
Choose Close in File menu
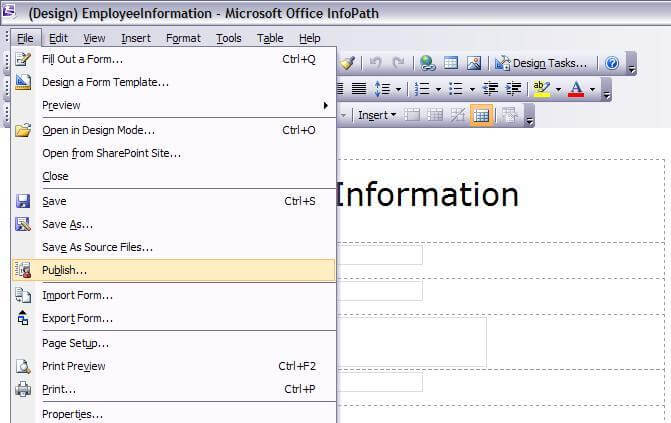pos(174,176)
